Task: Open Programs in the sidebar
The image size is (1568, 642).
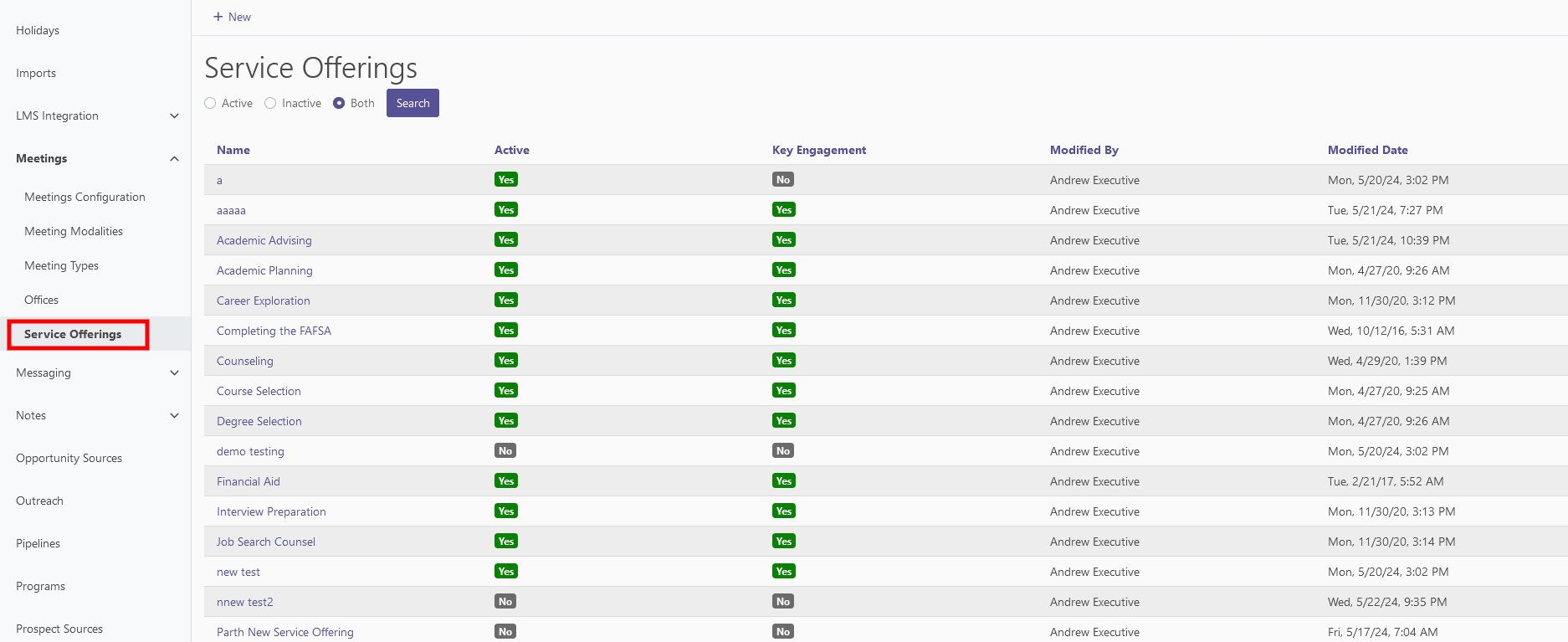Action: coord(40,586)
